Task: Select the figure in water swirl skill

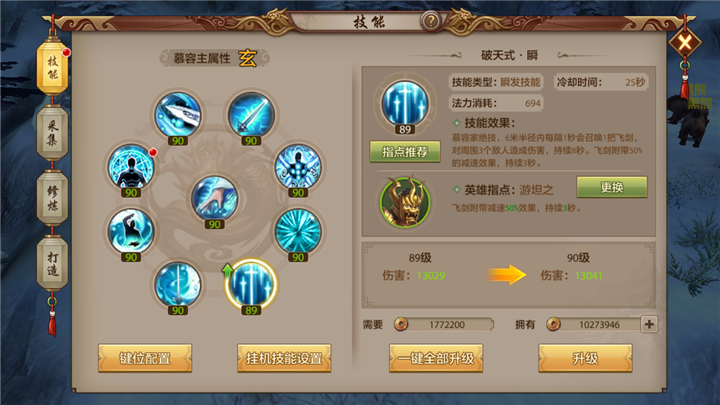Action: (x=131, y=231)
